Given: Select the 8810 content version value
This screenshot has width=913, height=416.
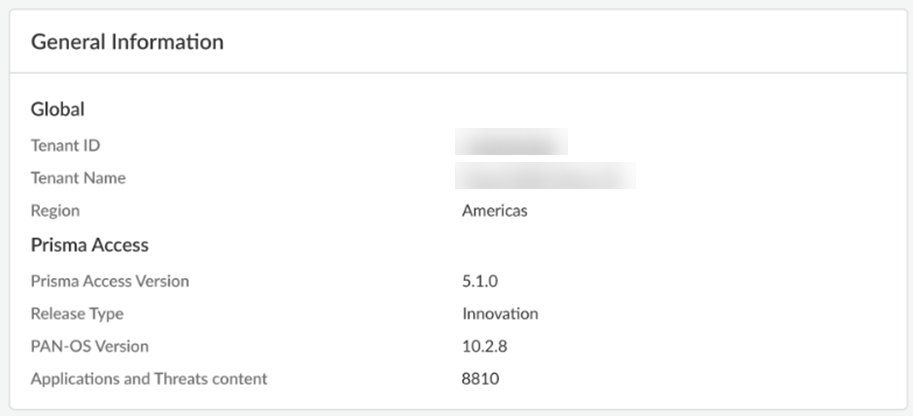Looking at the screenshot, I should tap(480, 379).
